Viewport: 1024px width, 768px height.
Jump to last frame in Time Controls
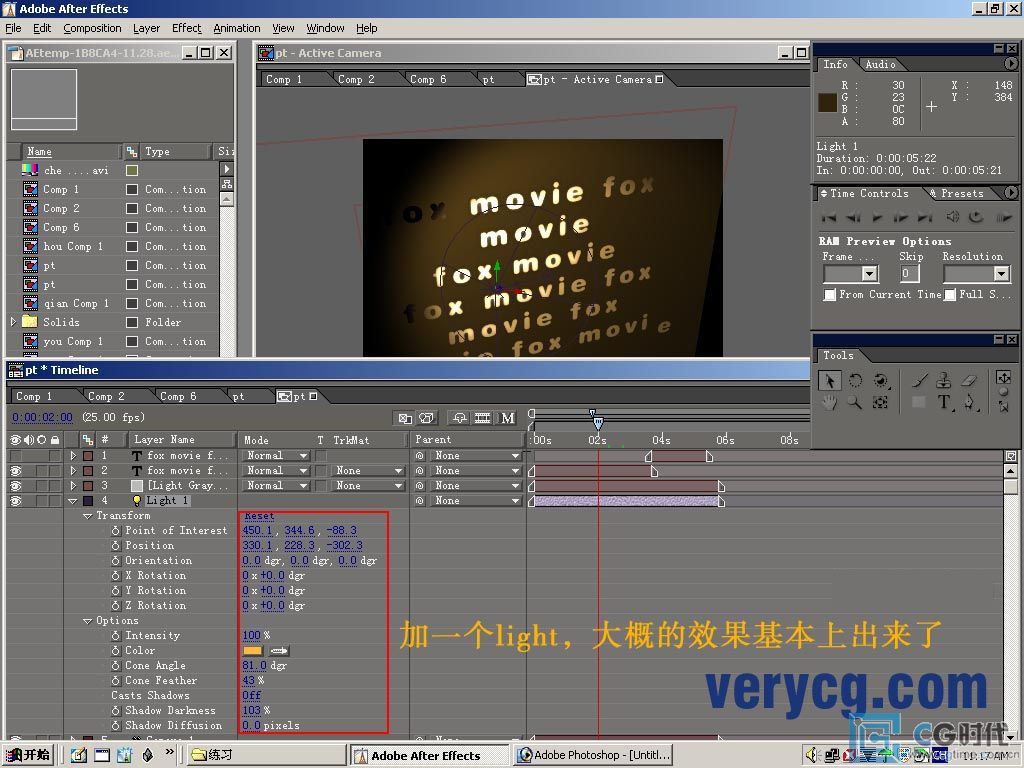(925, 217)
